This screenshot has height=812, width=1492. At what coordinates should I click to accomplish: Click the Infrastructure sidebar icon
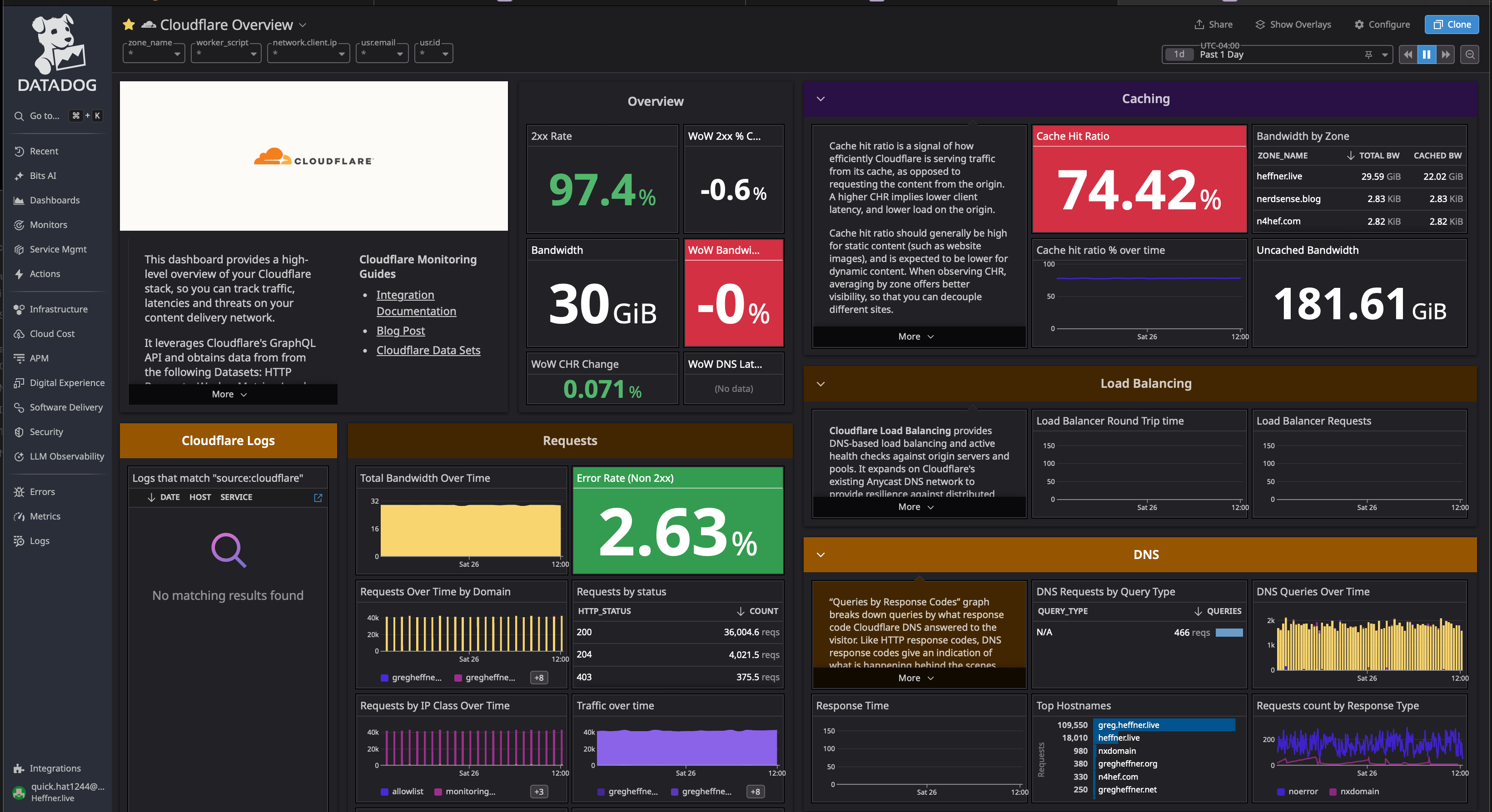[19, 310]
